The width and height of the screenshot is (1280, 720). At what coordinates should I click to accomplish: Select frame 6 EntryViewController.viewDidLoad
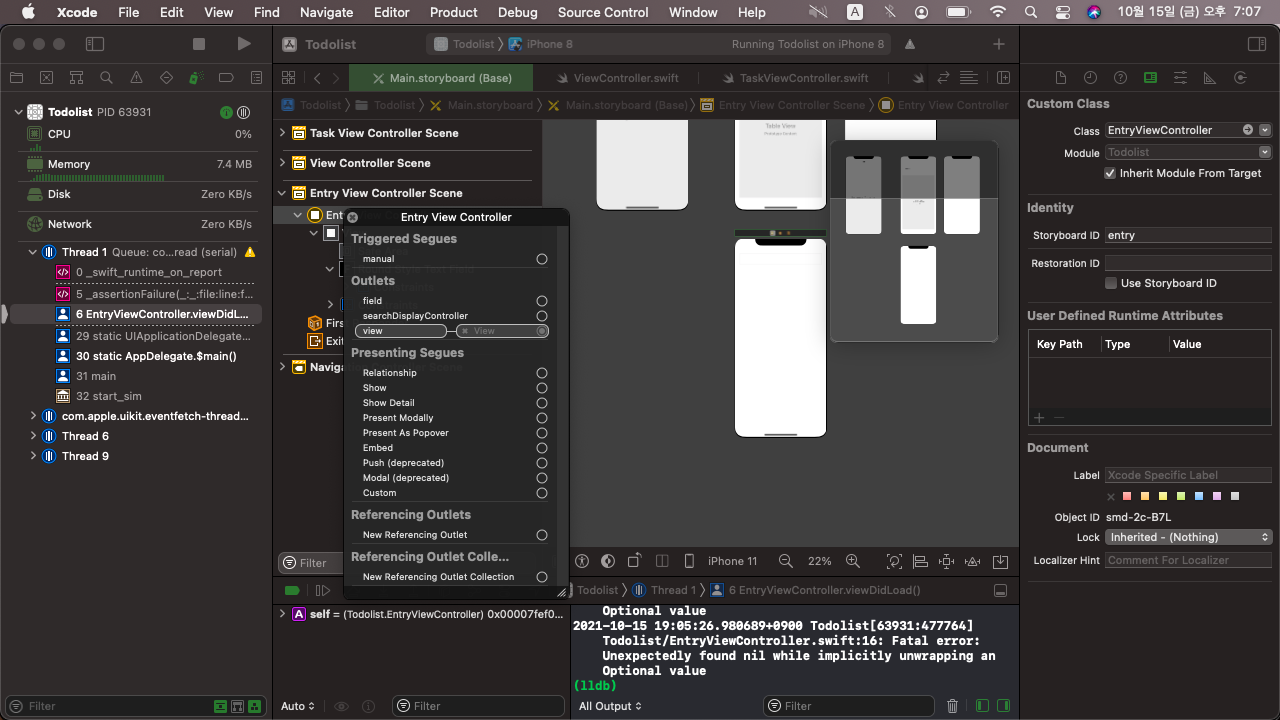(160, 314)
